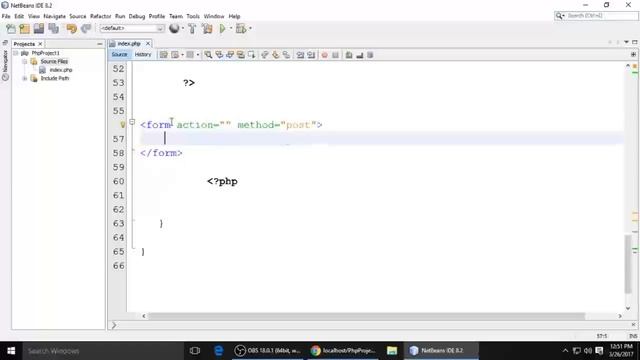This screenshot has height=360, width=640.
Task: Click the Uncomment icon in editor toolbar
Action: coord(360,55)
